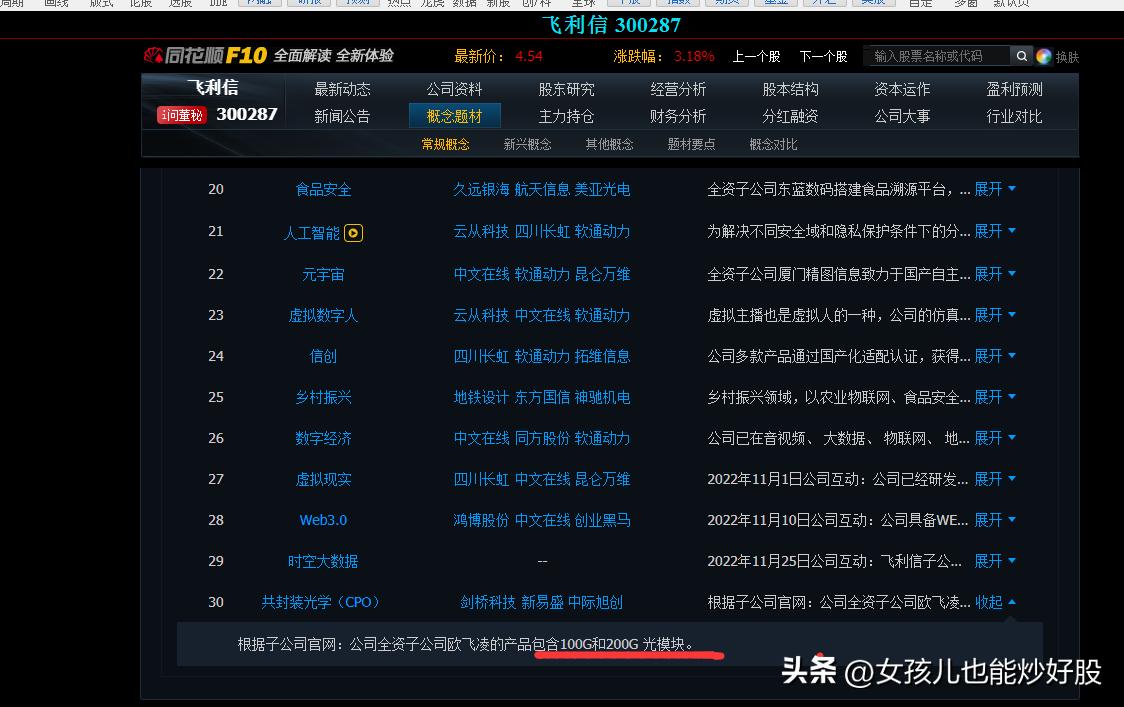The image size is (1124, 707).
Task: Open leading stock 同方股份
Action: point(542,438)
